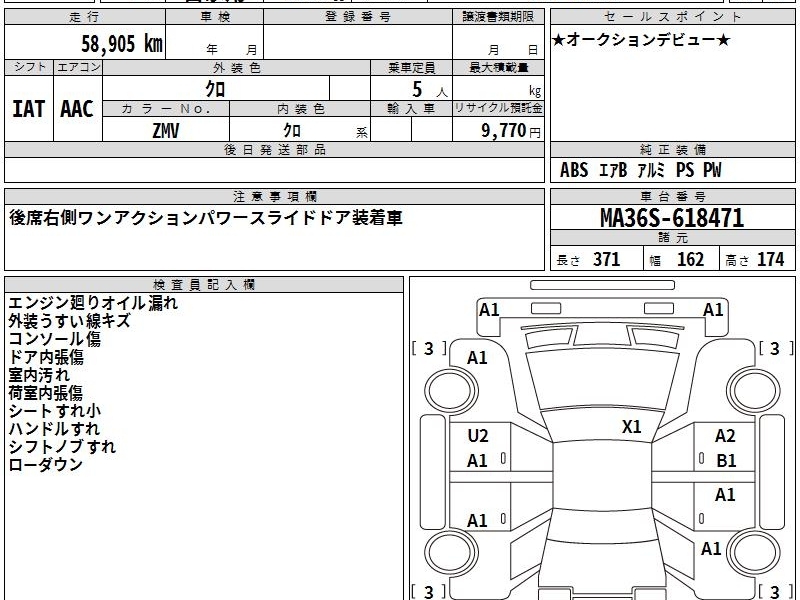Click the inspector note ローダウン
Screen dimensions: 800x600
pos(45,464)
